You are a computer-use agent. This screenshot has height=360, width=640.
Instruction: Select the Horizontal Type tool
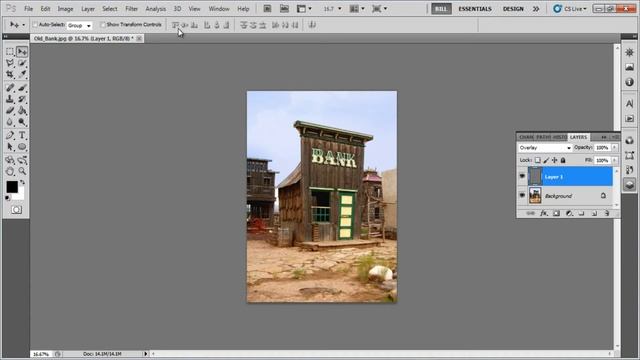[x=22, y=135]
